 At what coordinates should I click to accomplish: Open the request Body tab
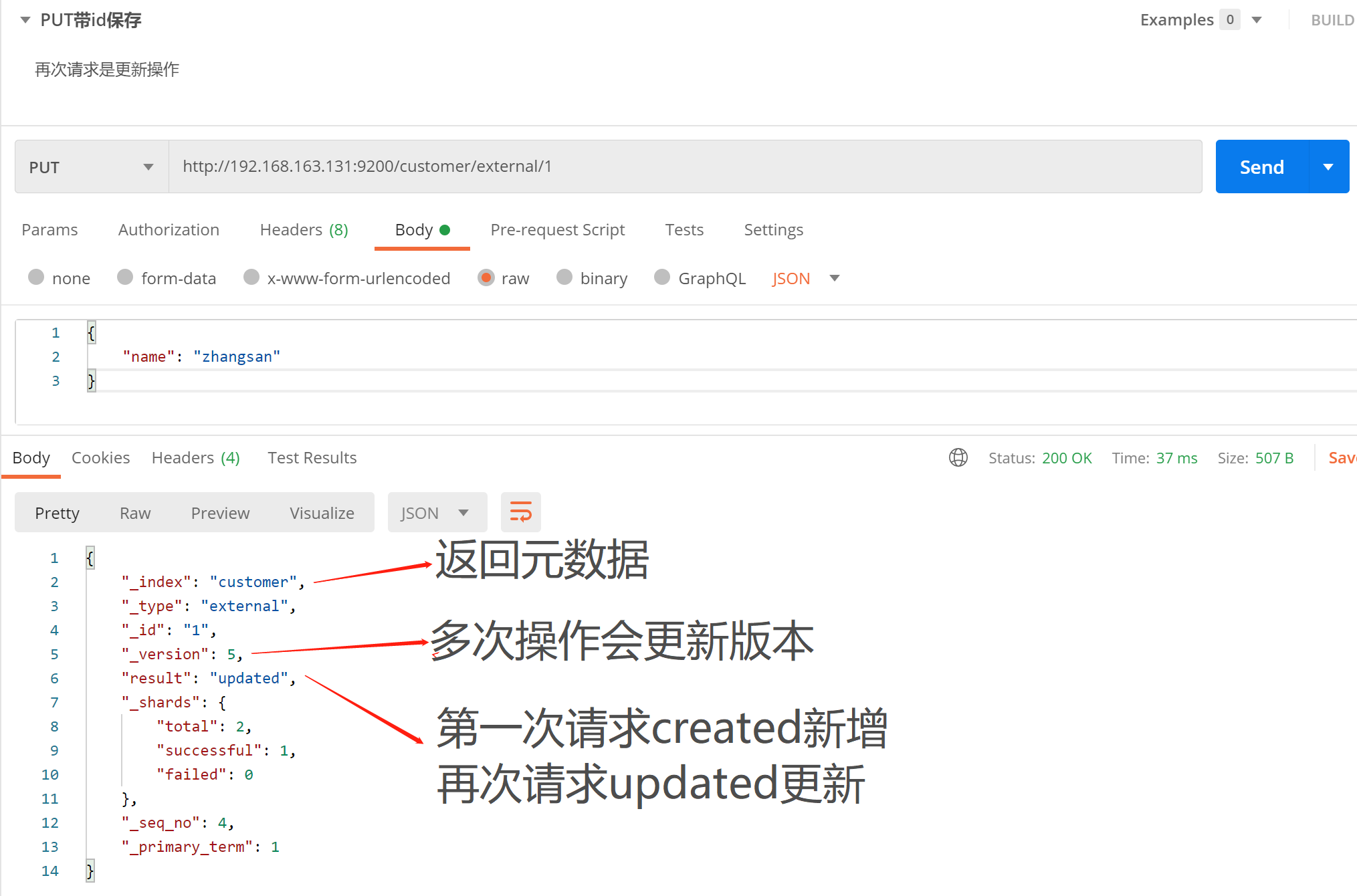[422, 229]
